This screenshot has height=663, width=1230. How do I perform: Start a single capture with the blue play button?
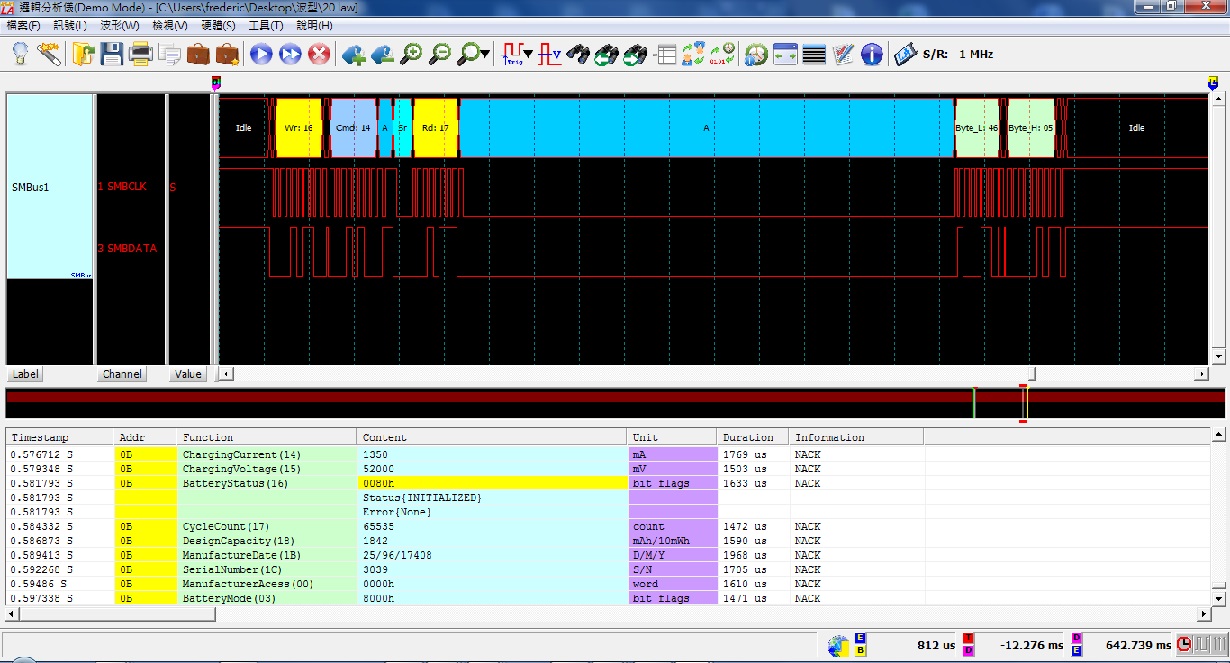pos(261,54)
